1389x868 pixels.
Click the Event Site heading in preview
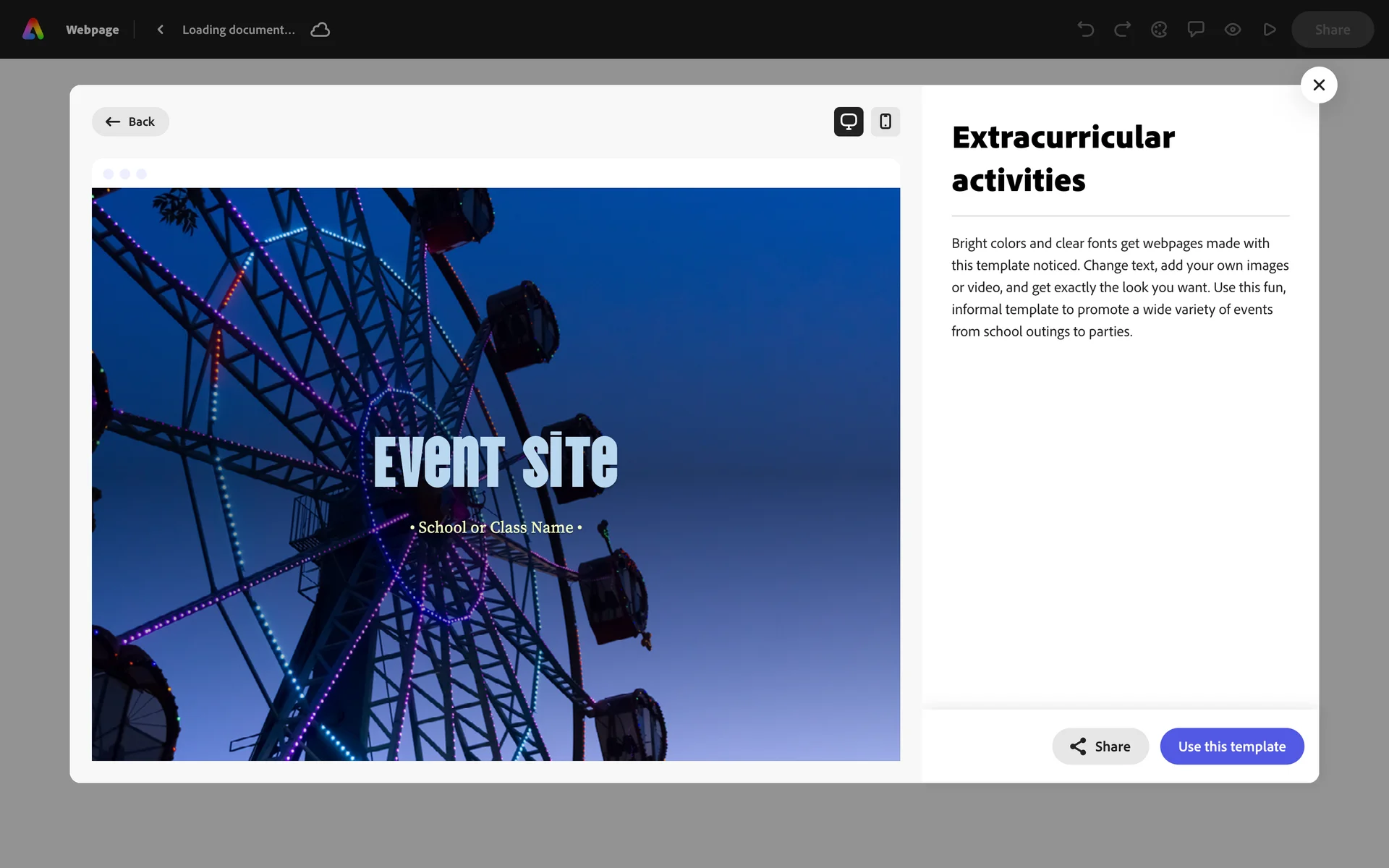[496, 461]
